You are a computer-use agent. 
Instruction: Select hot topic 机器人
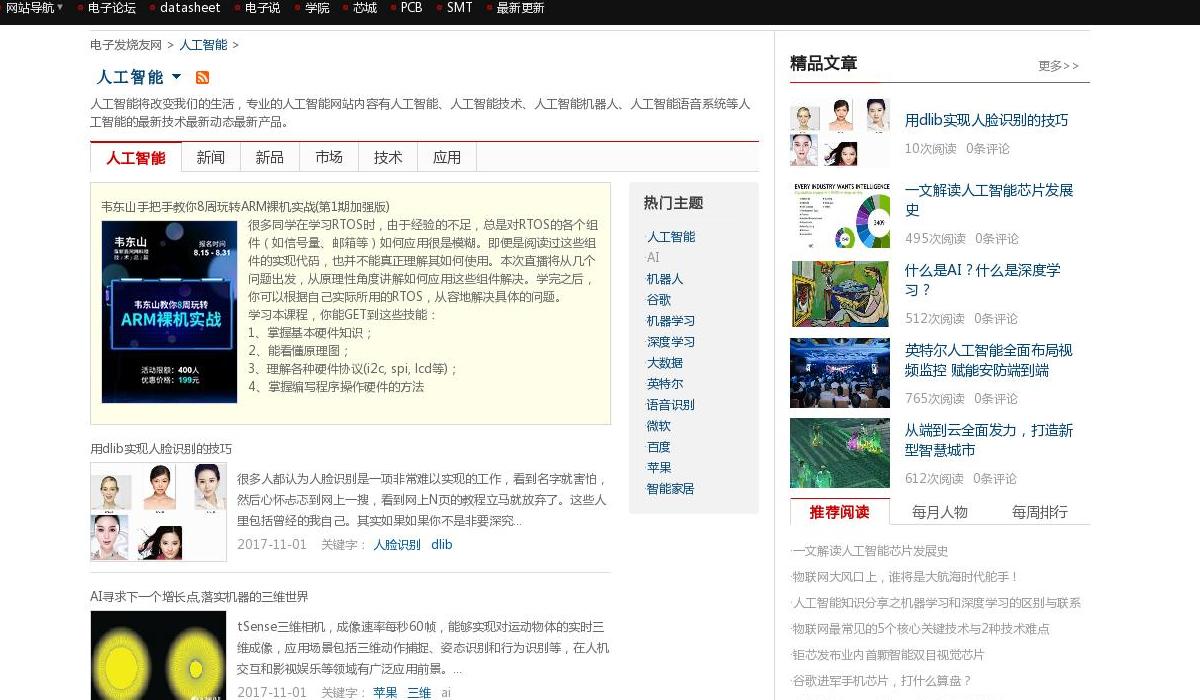pyautogui.click(x=665, y=279)
